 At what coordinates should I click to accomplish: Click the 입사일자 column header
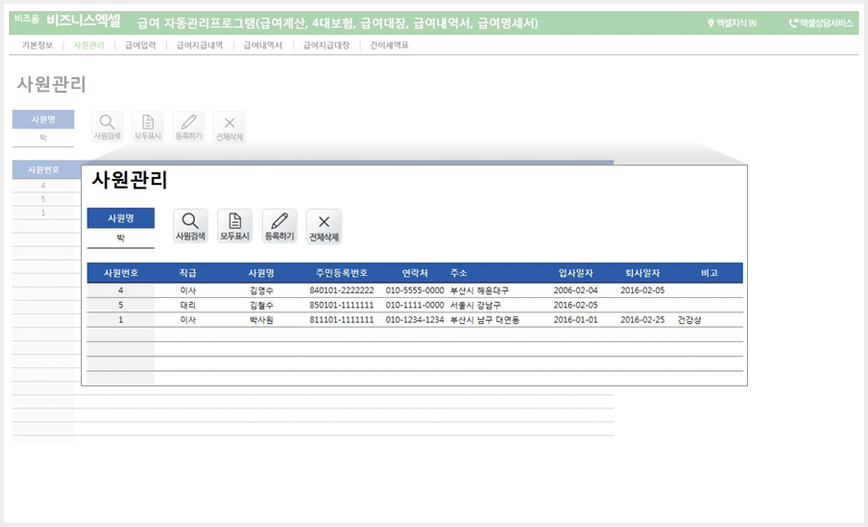576,273
